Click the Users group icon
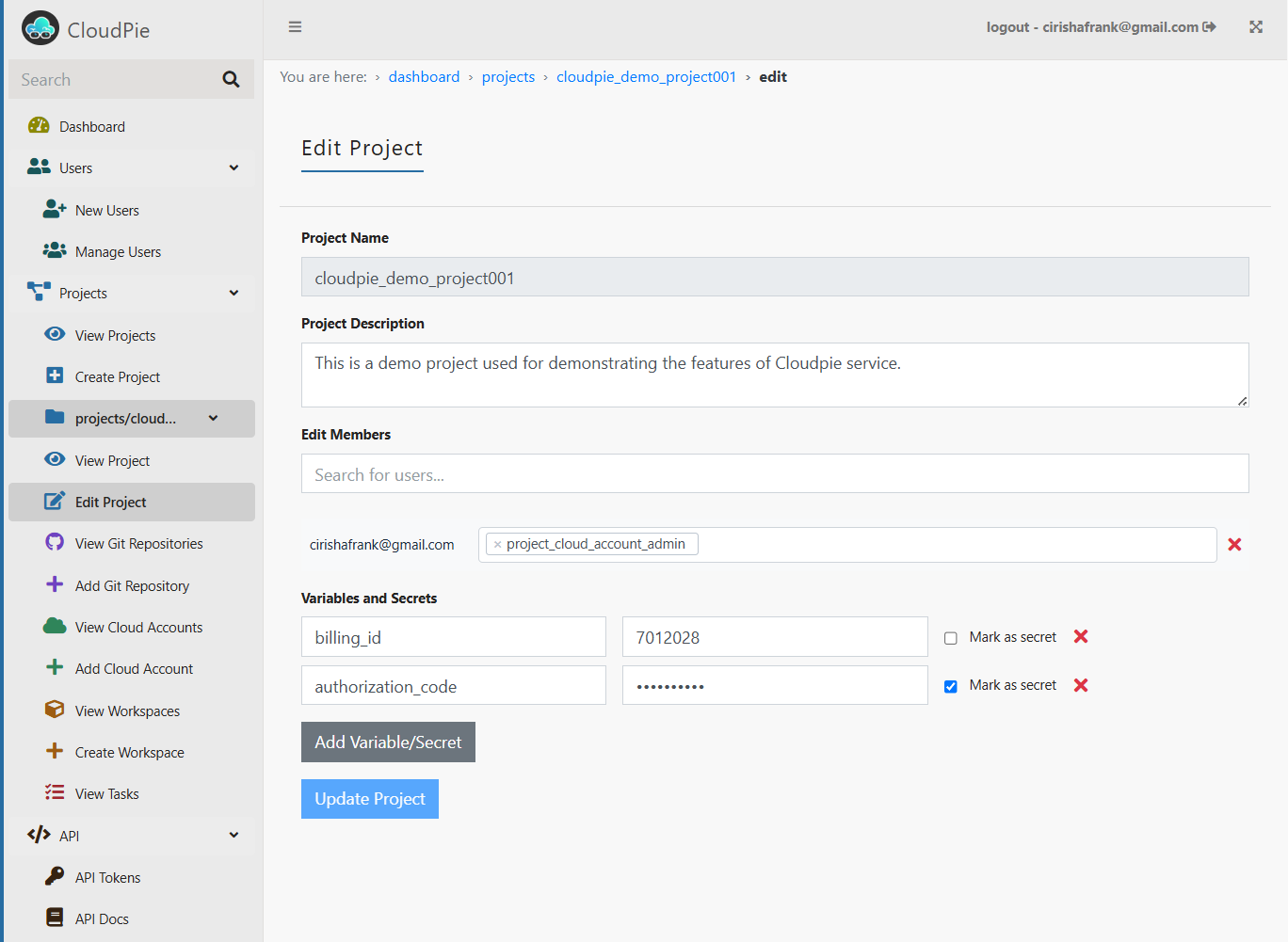The image size is (1288, 942). point(39,167)
